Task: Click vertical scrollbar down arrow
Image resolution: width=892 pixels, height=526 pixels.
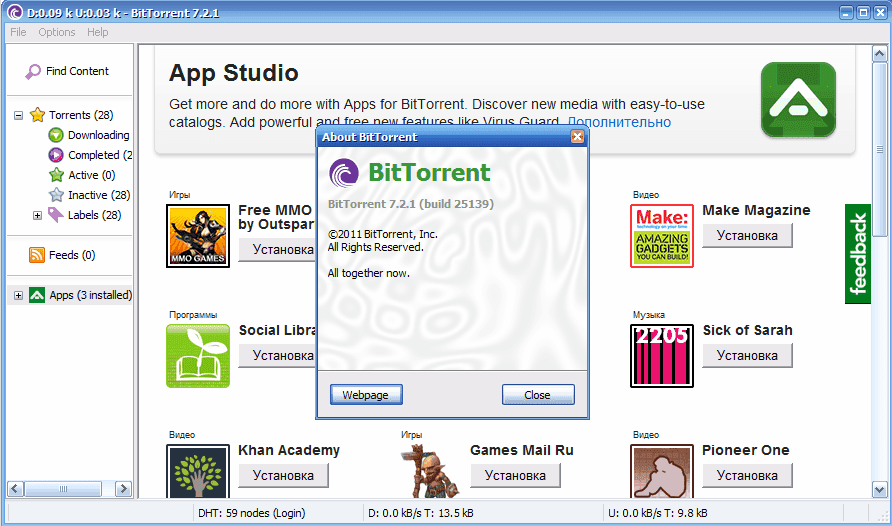Action: [879, 489]
